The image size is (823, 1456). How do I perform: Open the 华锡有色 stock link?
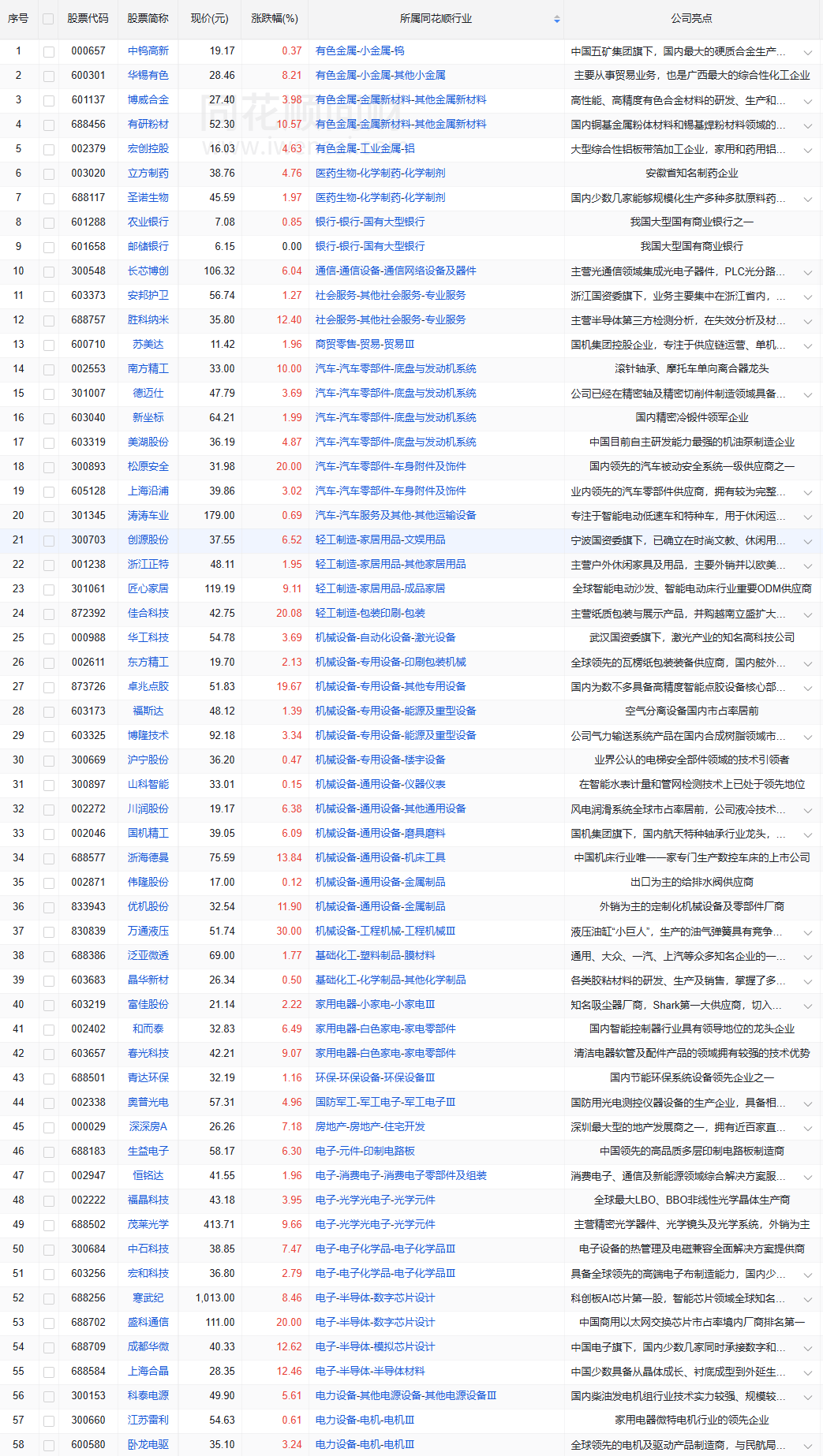pos(148,76)
